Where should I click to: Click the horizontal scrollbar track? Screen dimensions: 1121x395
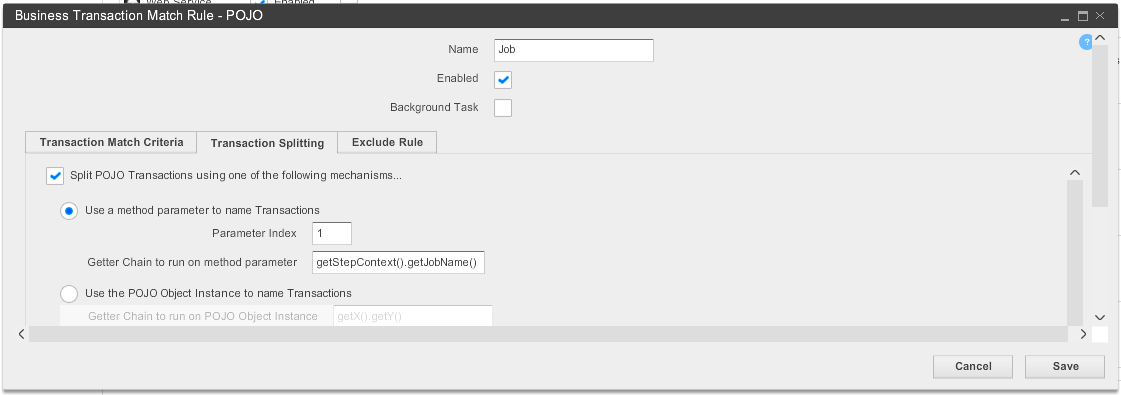(548, 334)
